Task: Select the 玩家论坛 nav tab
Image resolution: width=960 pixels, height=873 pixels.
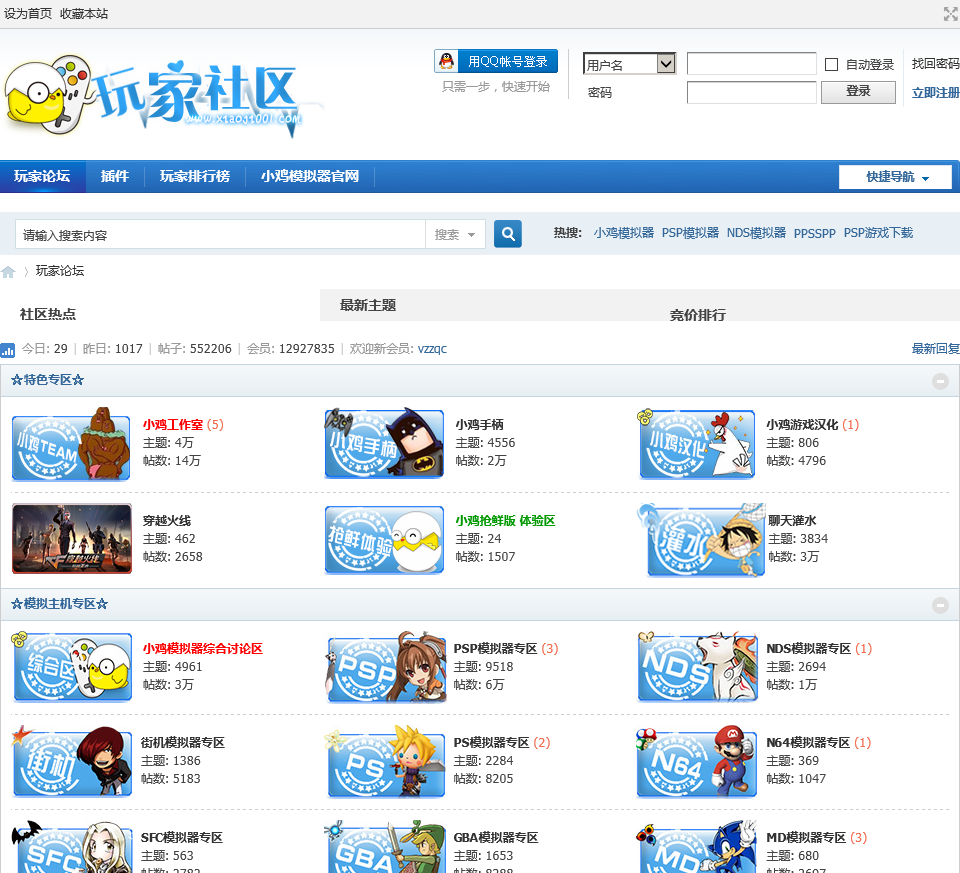Action: click(x=42, y=176)
